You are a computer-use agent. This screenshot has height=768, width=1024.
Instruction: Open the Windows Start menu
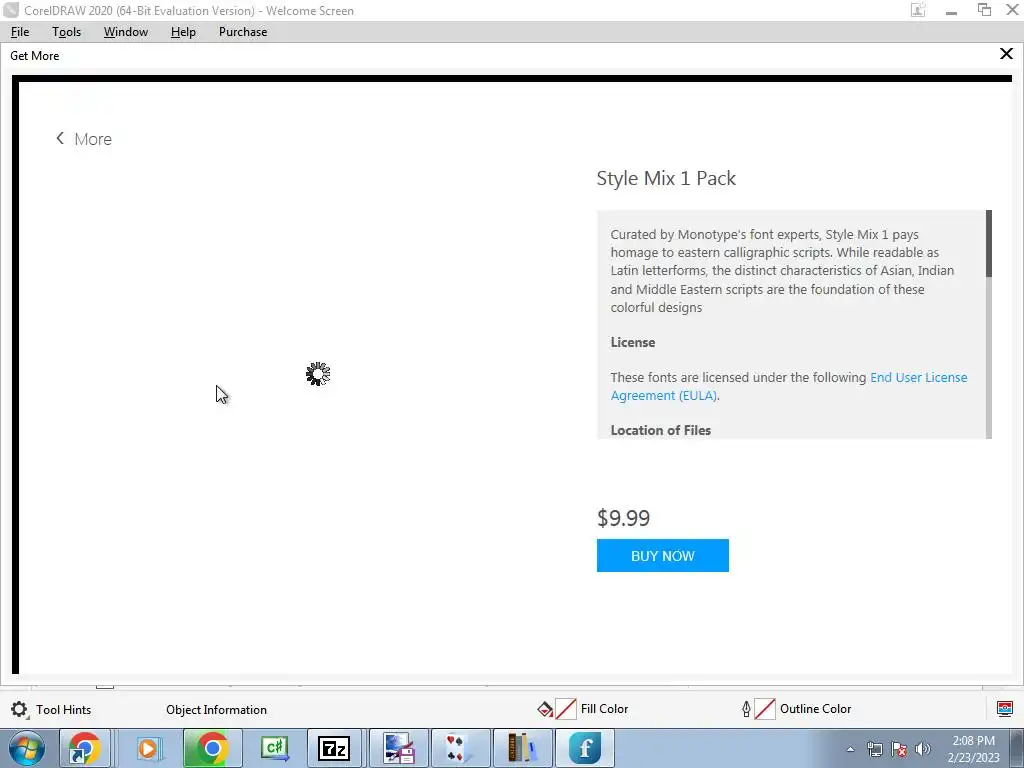click(27, 748)
